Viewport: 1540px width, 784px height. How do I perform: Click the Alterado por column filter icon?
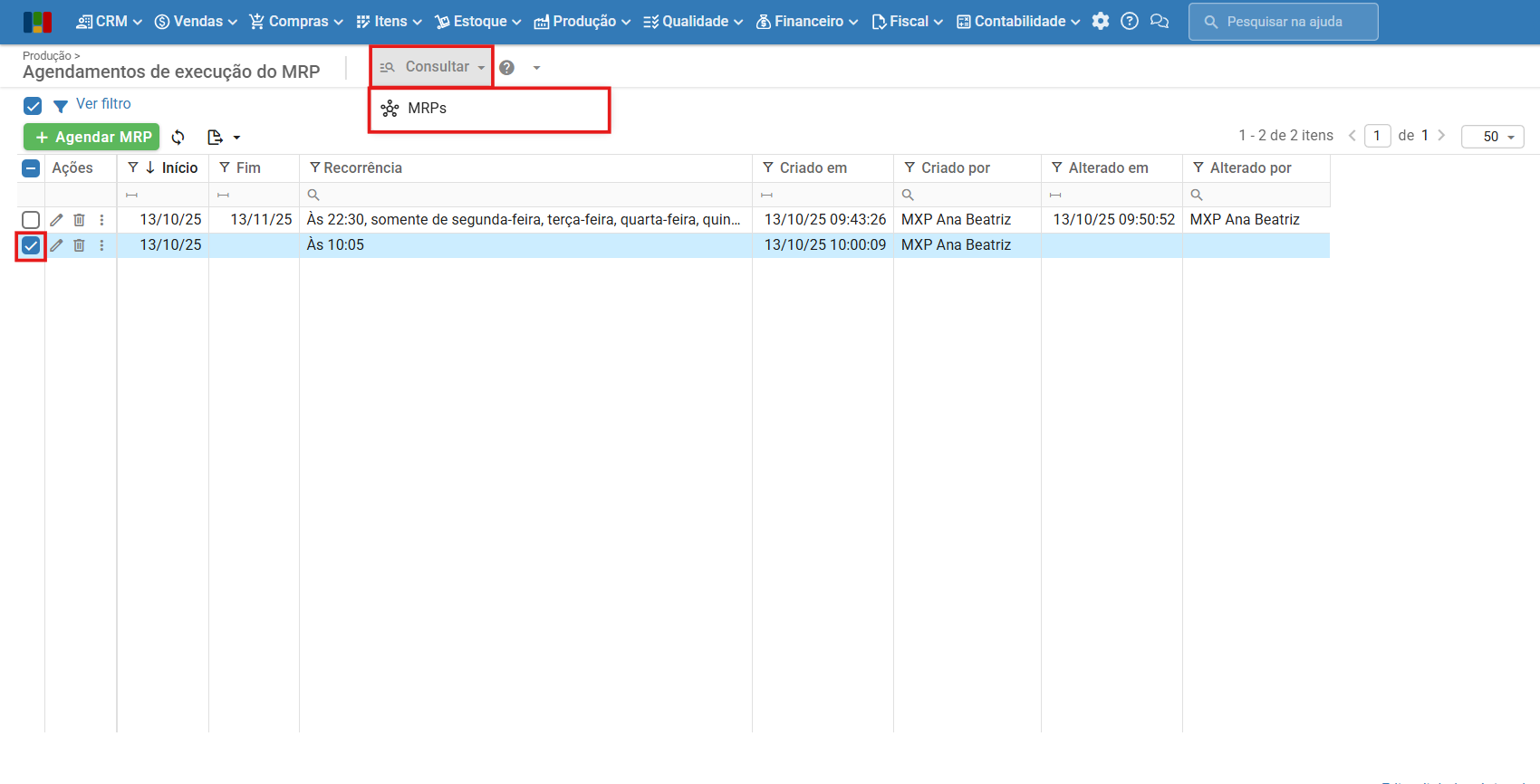click(1198, 167)
